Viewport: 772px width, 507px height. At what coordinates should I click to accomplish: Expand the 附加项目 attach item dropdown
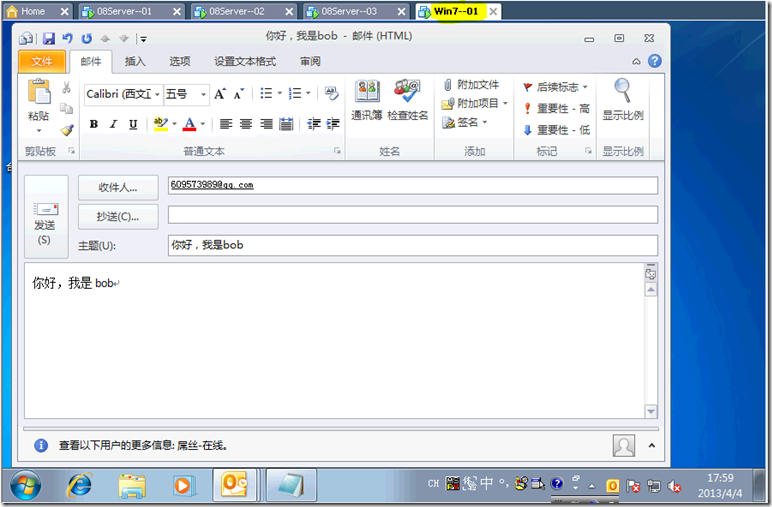(505, 103)
